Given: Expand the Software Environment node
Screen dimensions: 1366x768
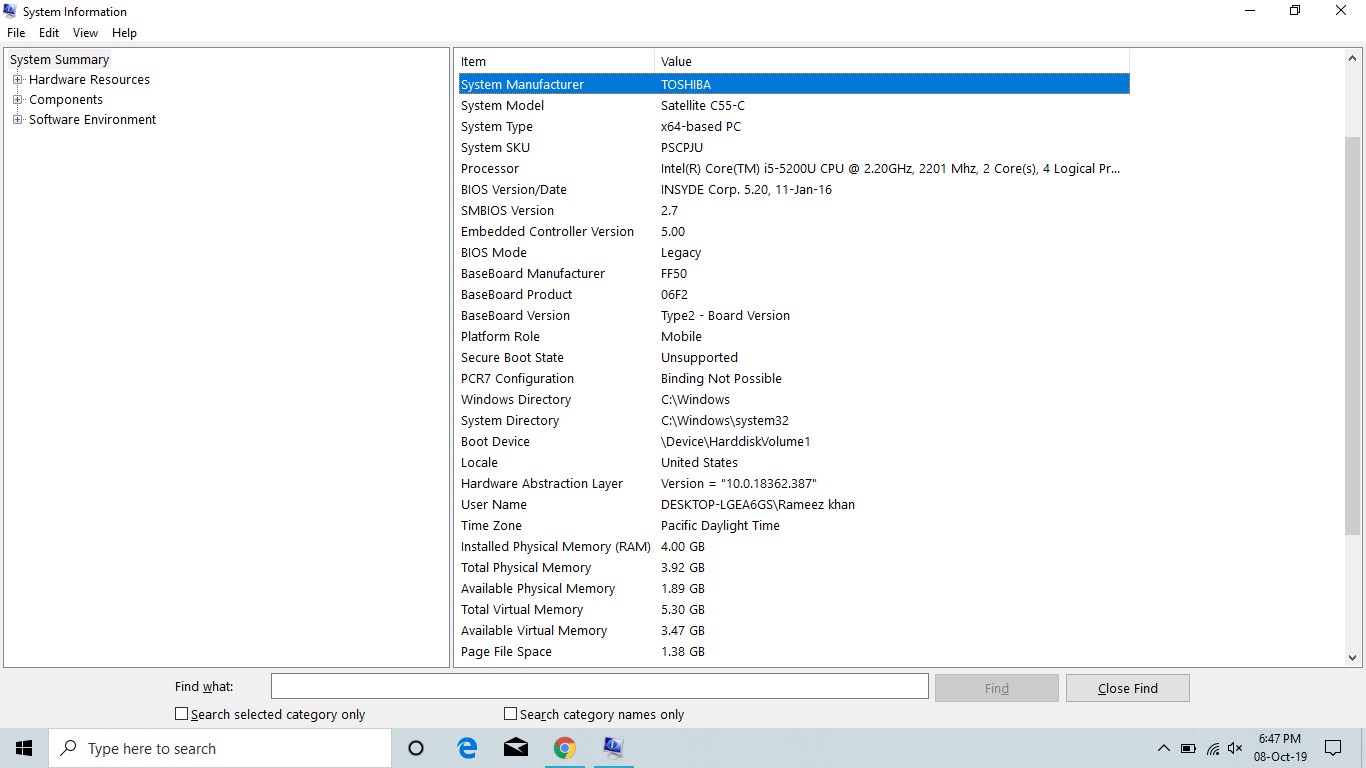Looking at the screenshot, I should coord(17,120).
